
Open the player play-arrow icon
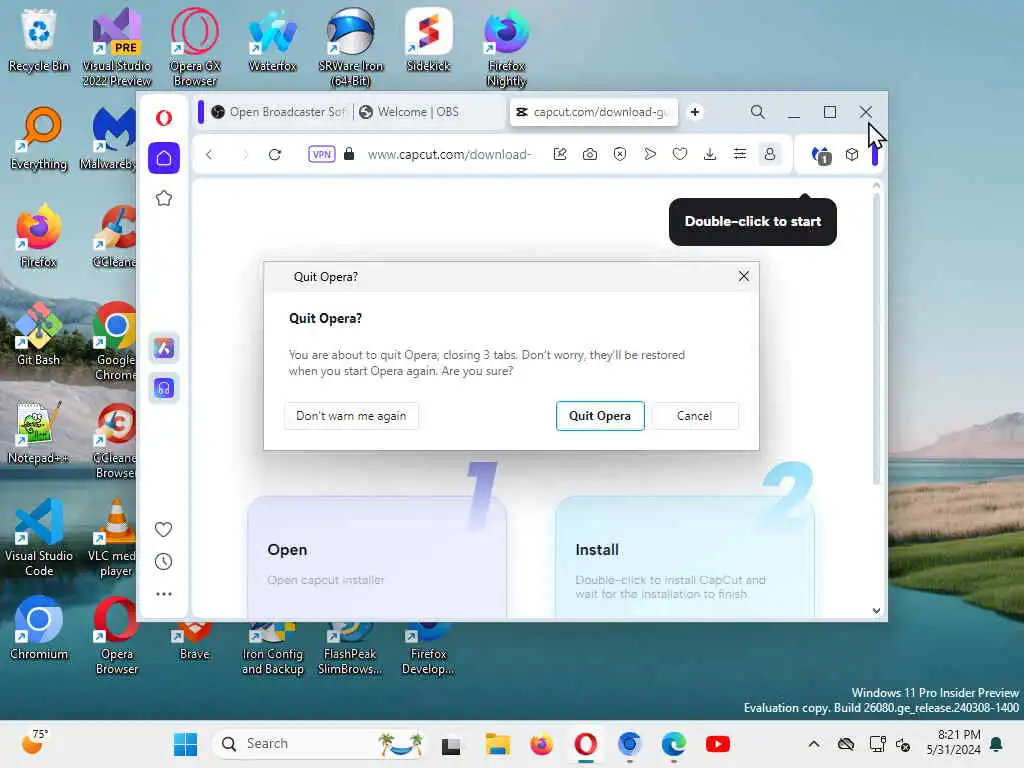650,155
